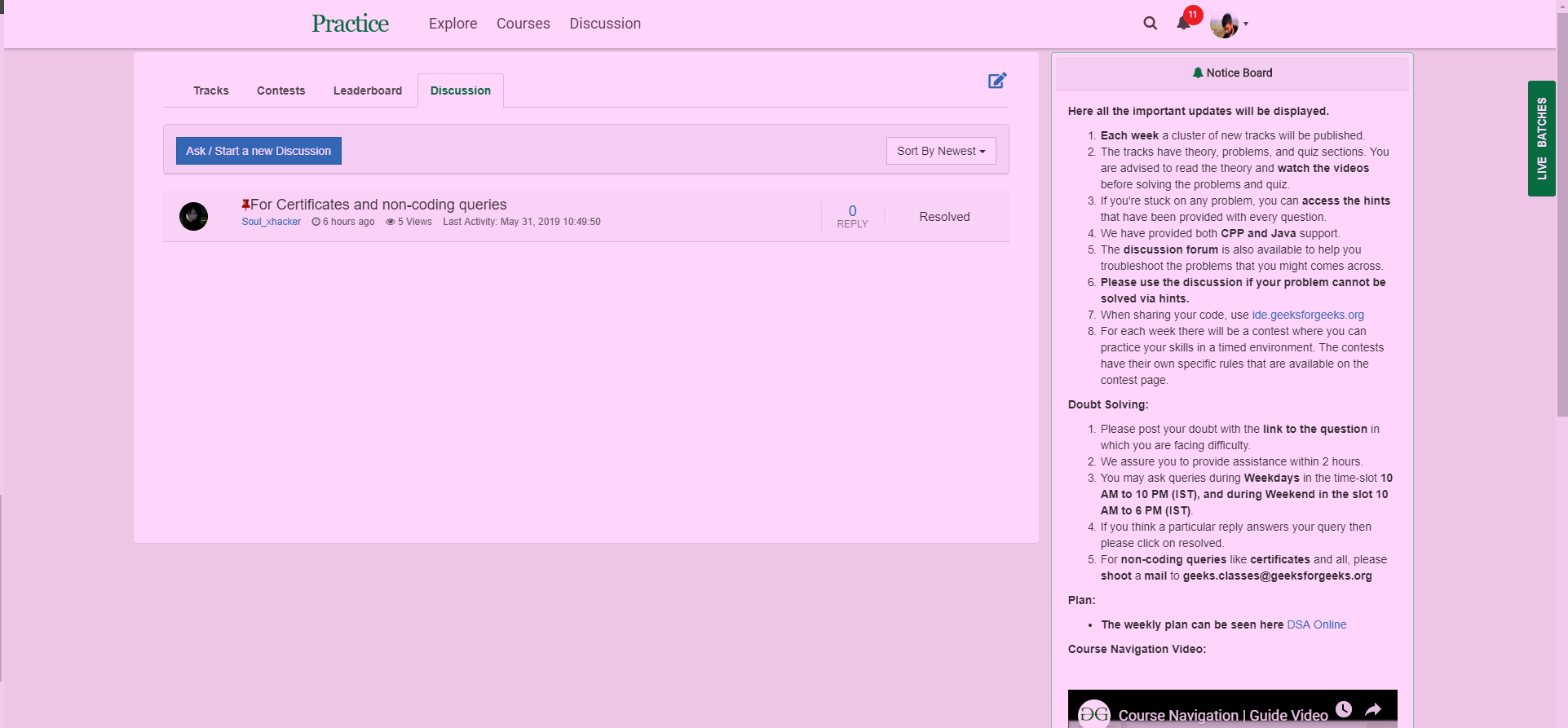Click the edit pencil icon
Viewport: 1568px width, 728px height.
pos(997,80)
